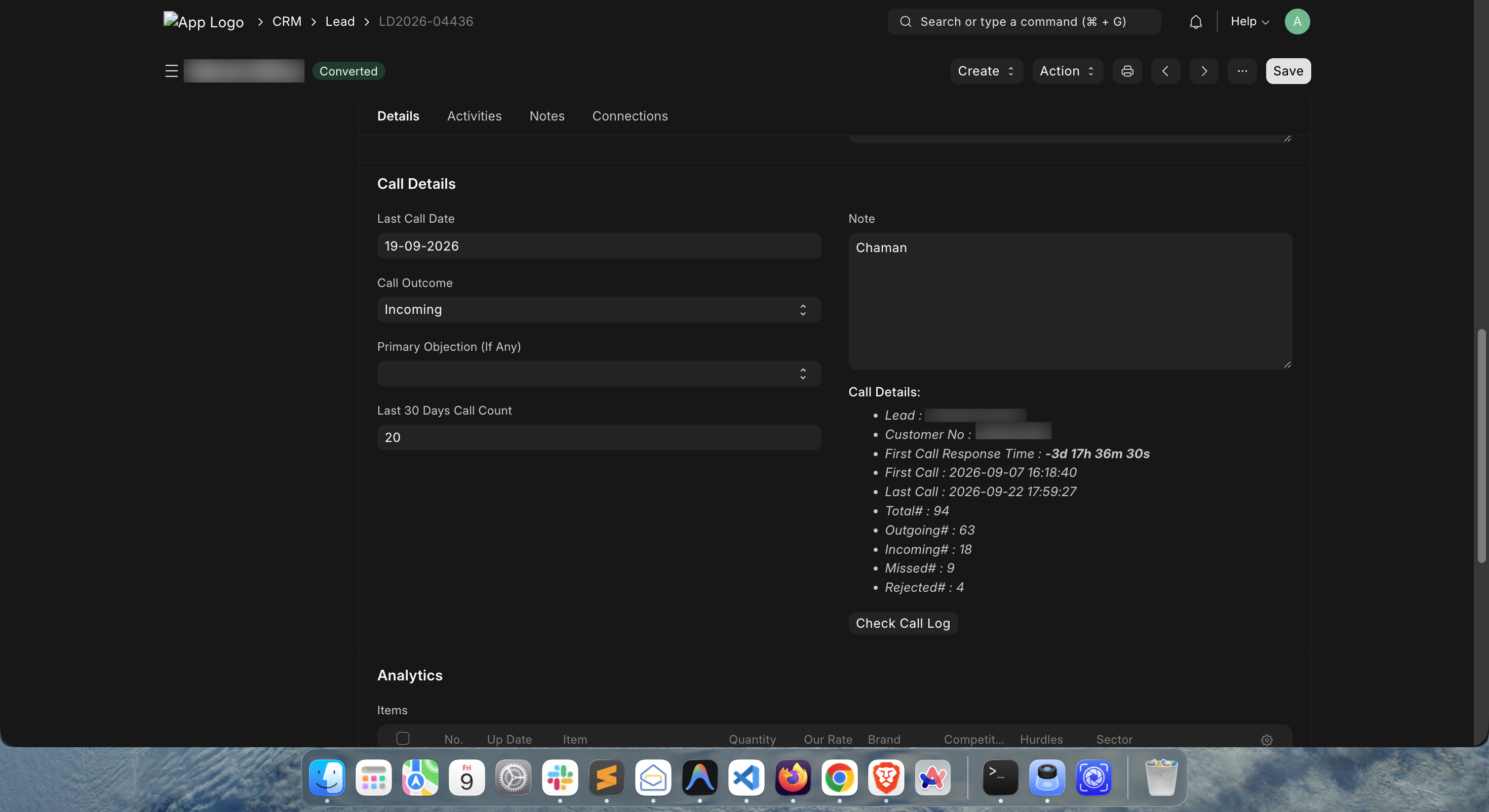The image size is (1489, 812).
Task: Switch to the Notes tab
Action: tap(547, 116)
